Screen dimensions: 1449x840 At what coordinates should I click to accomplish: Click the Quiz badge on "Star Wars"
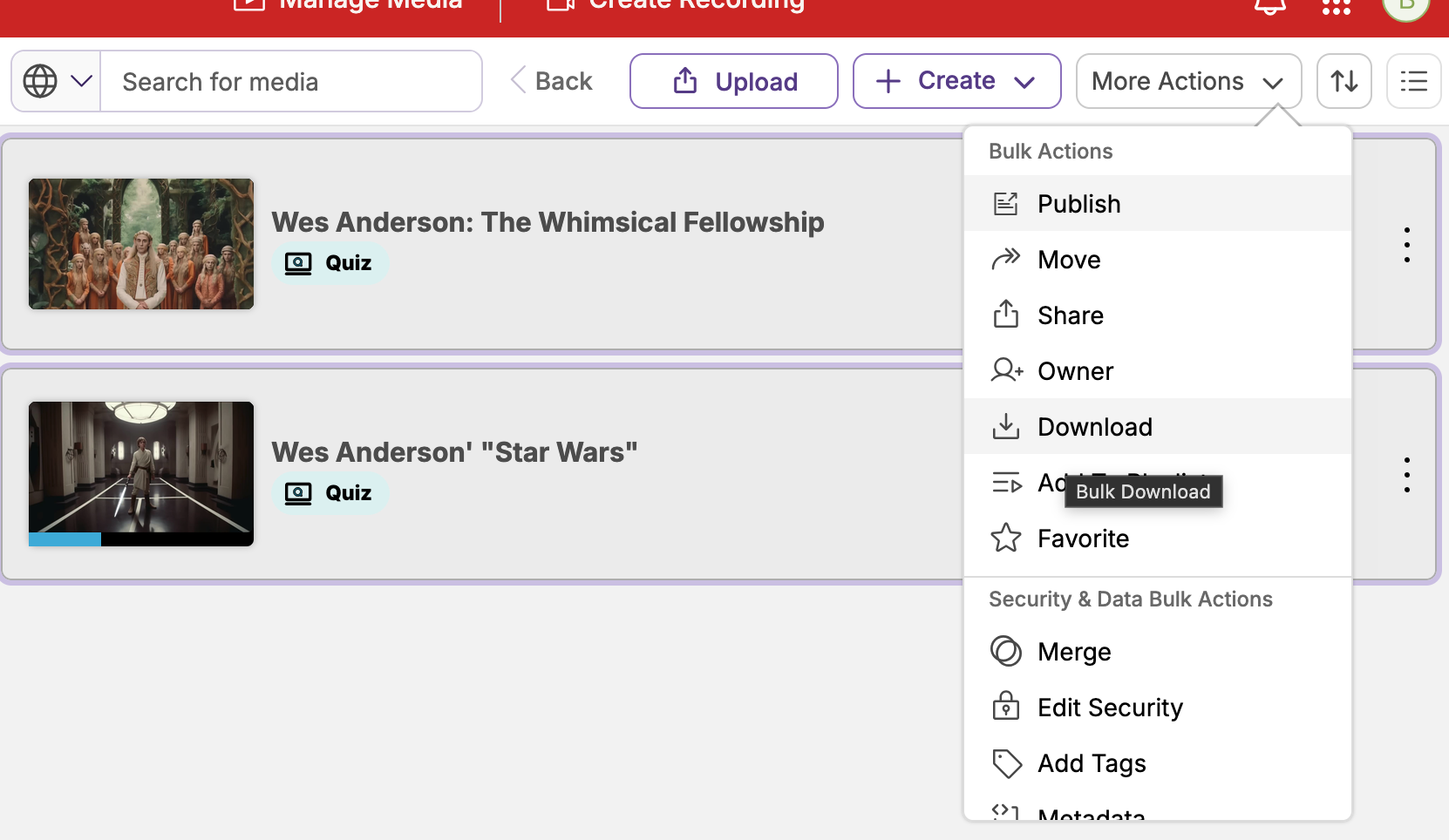coord(330,493)
